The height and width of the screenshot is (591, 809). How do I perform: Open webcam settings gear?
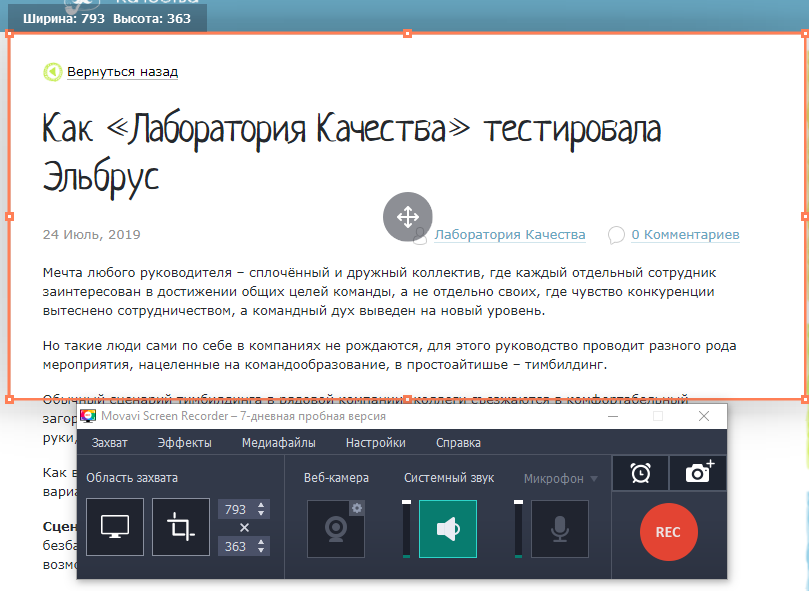[x=357, y=508]
